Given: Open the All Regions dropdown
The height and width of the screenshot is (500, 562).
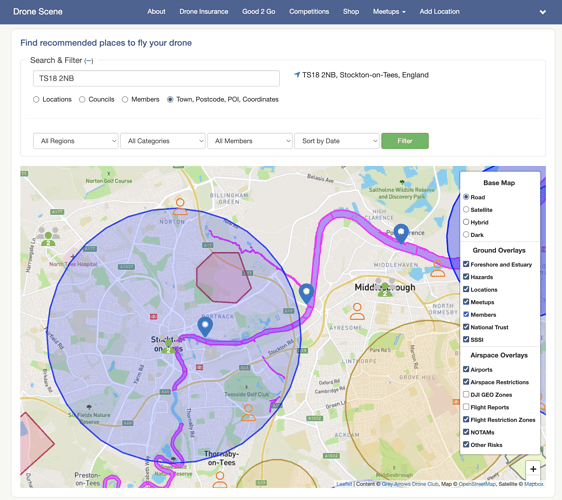Looking at the screenshot, I should point(76,141).
